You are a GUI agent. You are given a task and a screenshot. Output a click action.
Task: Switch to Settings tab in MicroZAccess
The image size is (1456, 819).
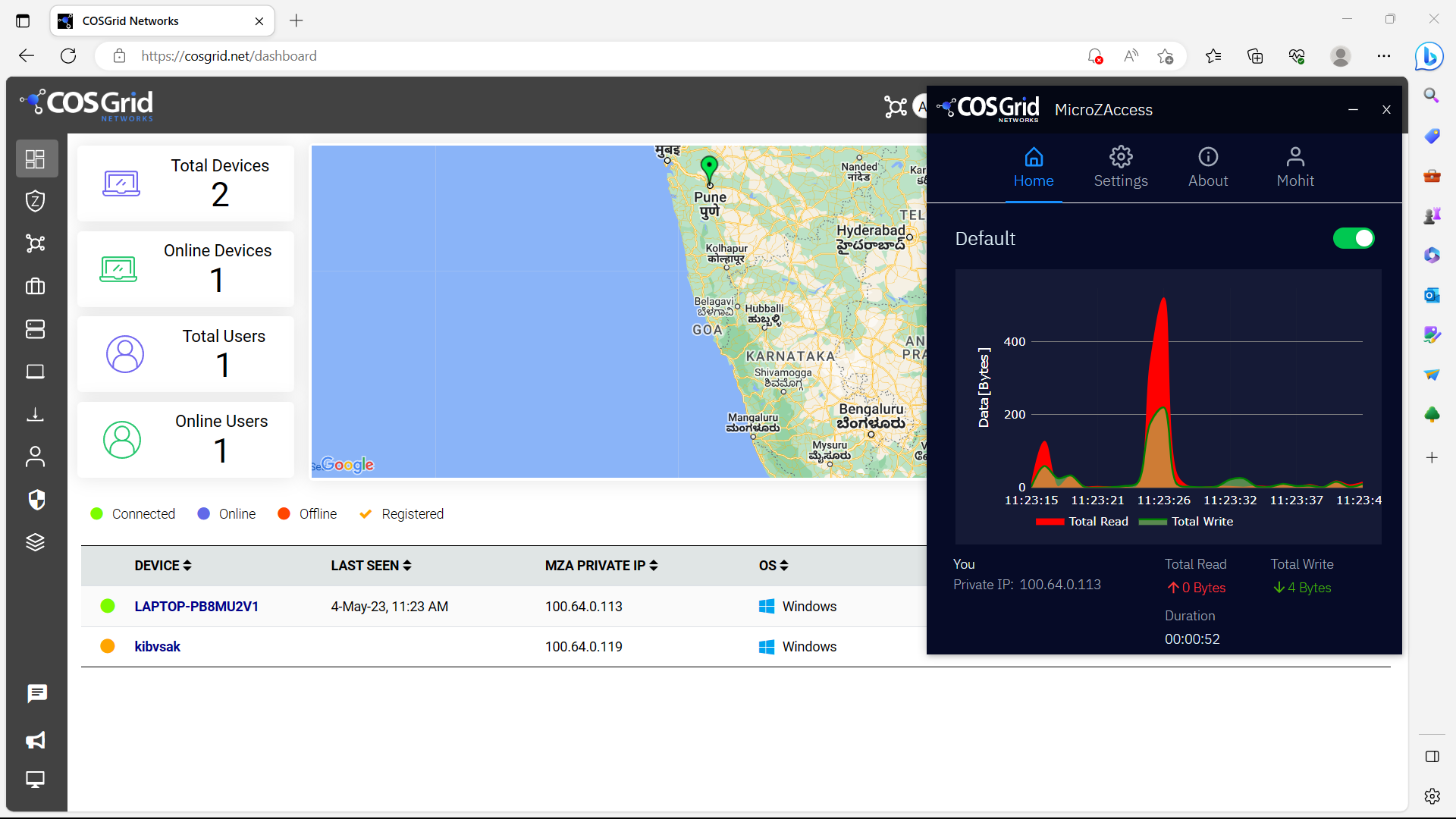click(1121, 168)
